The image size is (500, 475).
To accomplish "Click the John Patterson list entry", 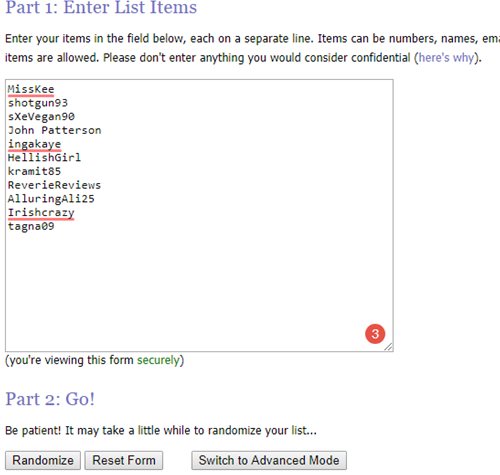I will (54, 130).
